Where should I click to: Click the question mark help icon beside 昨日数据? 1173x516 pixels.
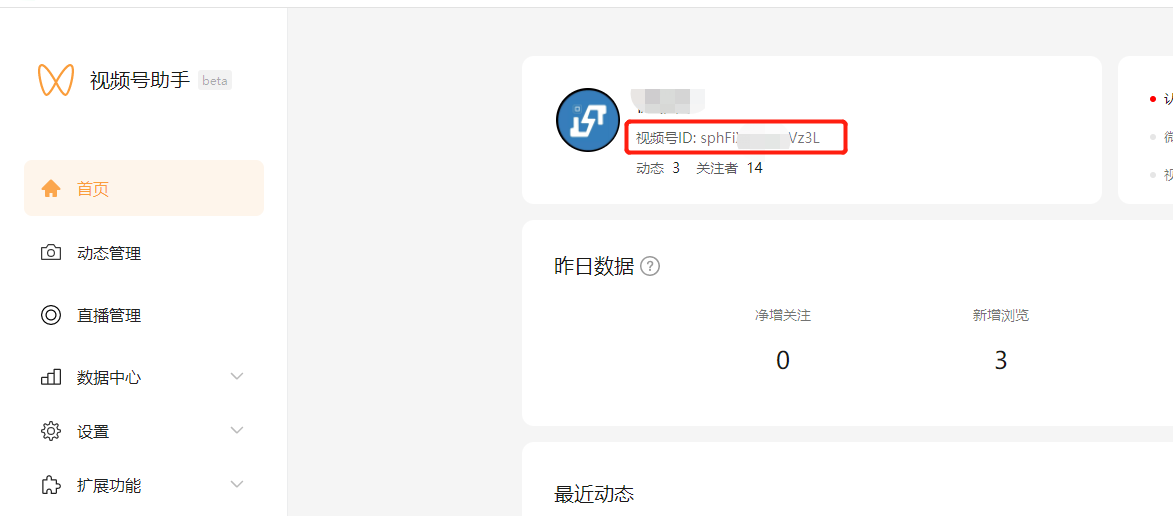point(650,266)
